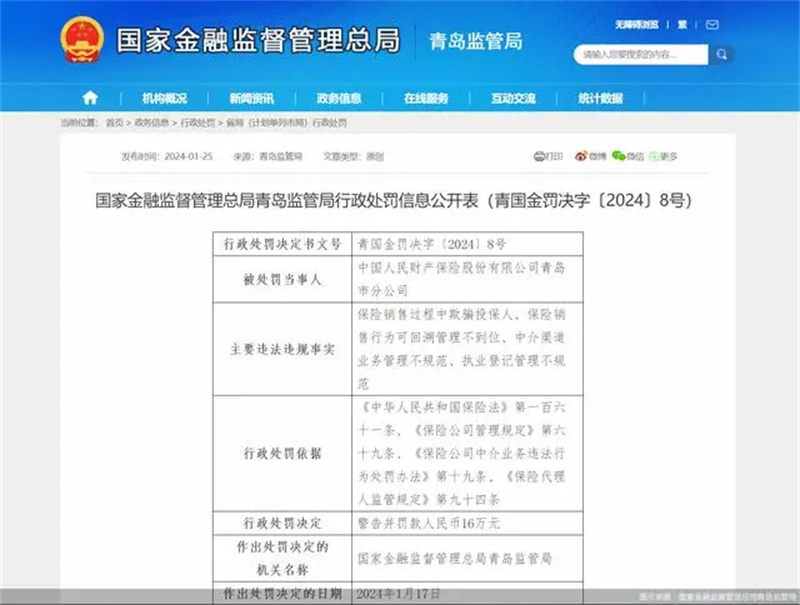
Task: Click the table label 被处罚当事人
Action: click(x=282, y=279)
